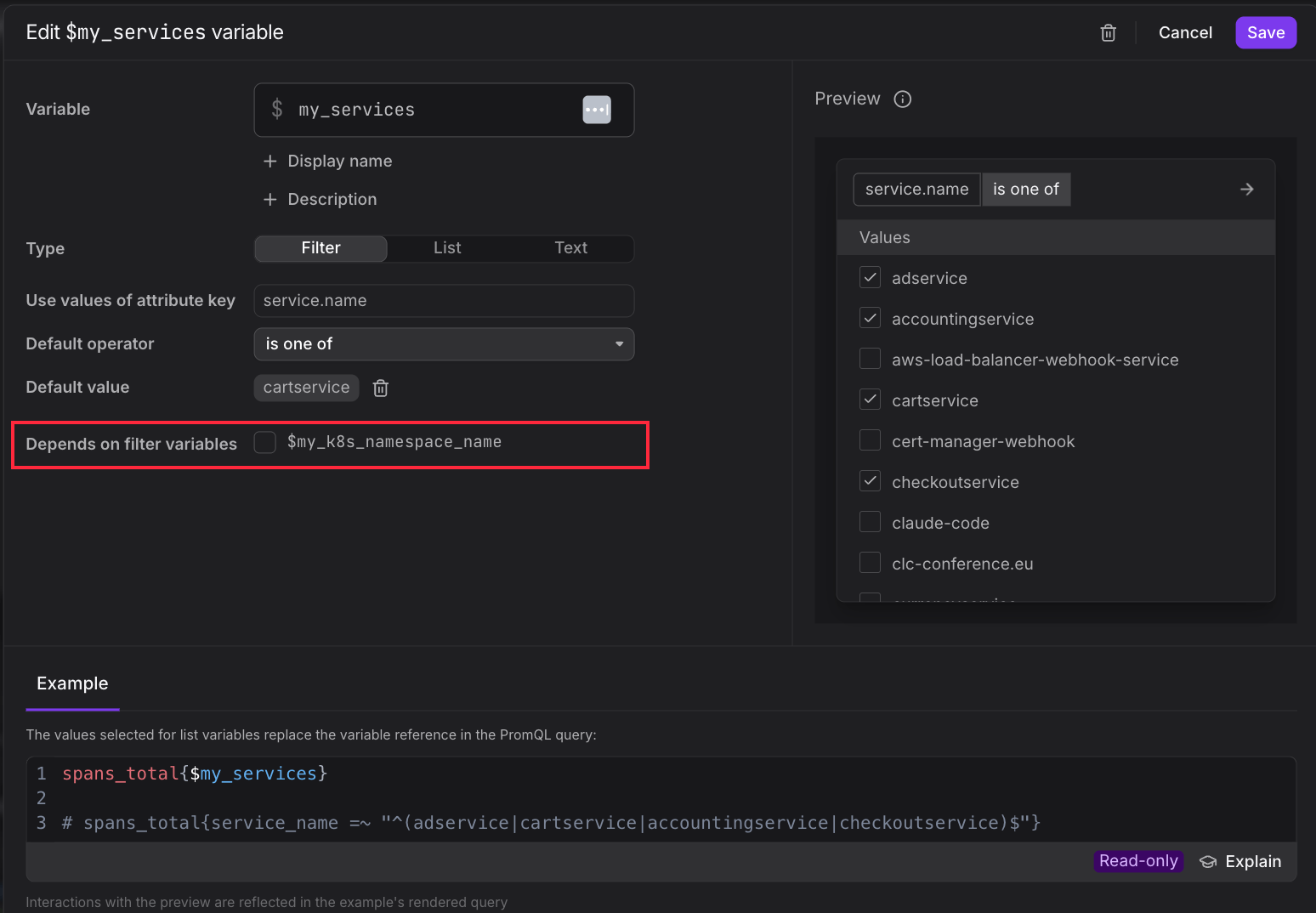The image size is (1316, 913).
Task: Open the preview 'is one of' operator selector
Action: (x=1026, y=190)
